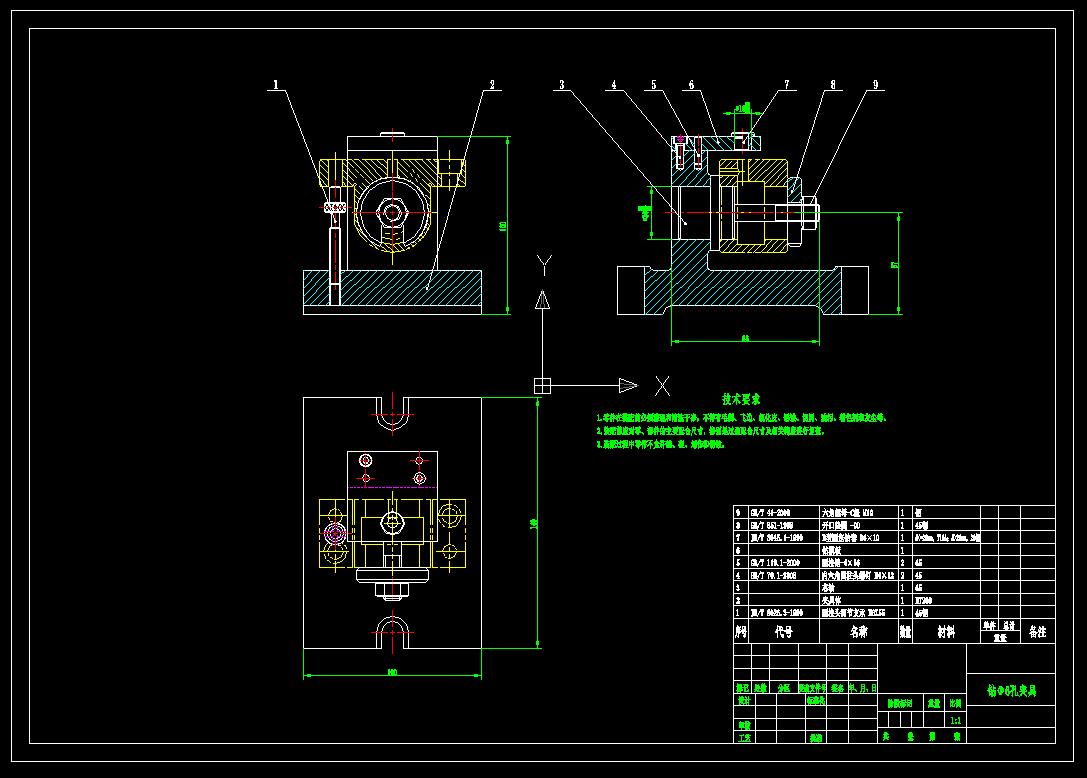Screen dimensions: 1087x778
Task: Select the 名称 column header
Action: tap(859, 632)
